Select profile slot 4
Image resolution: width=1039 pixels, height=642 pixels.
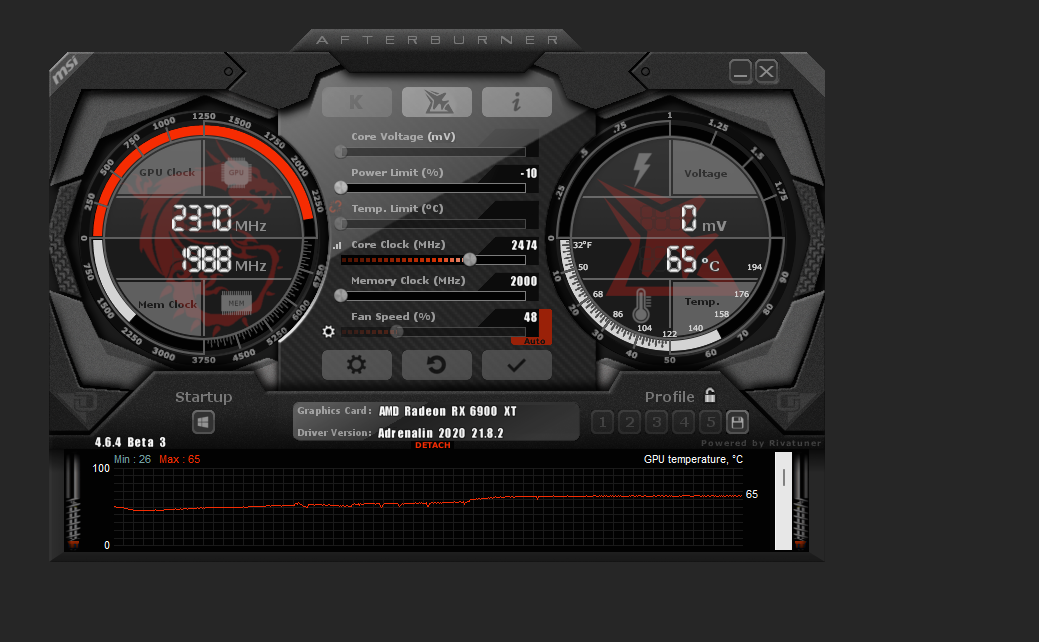[x=684, y=422]
